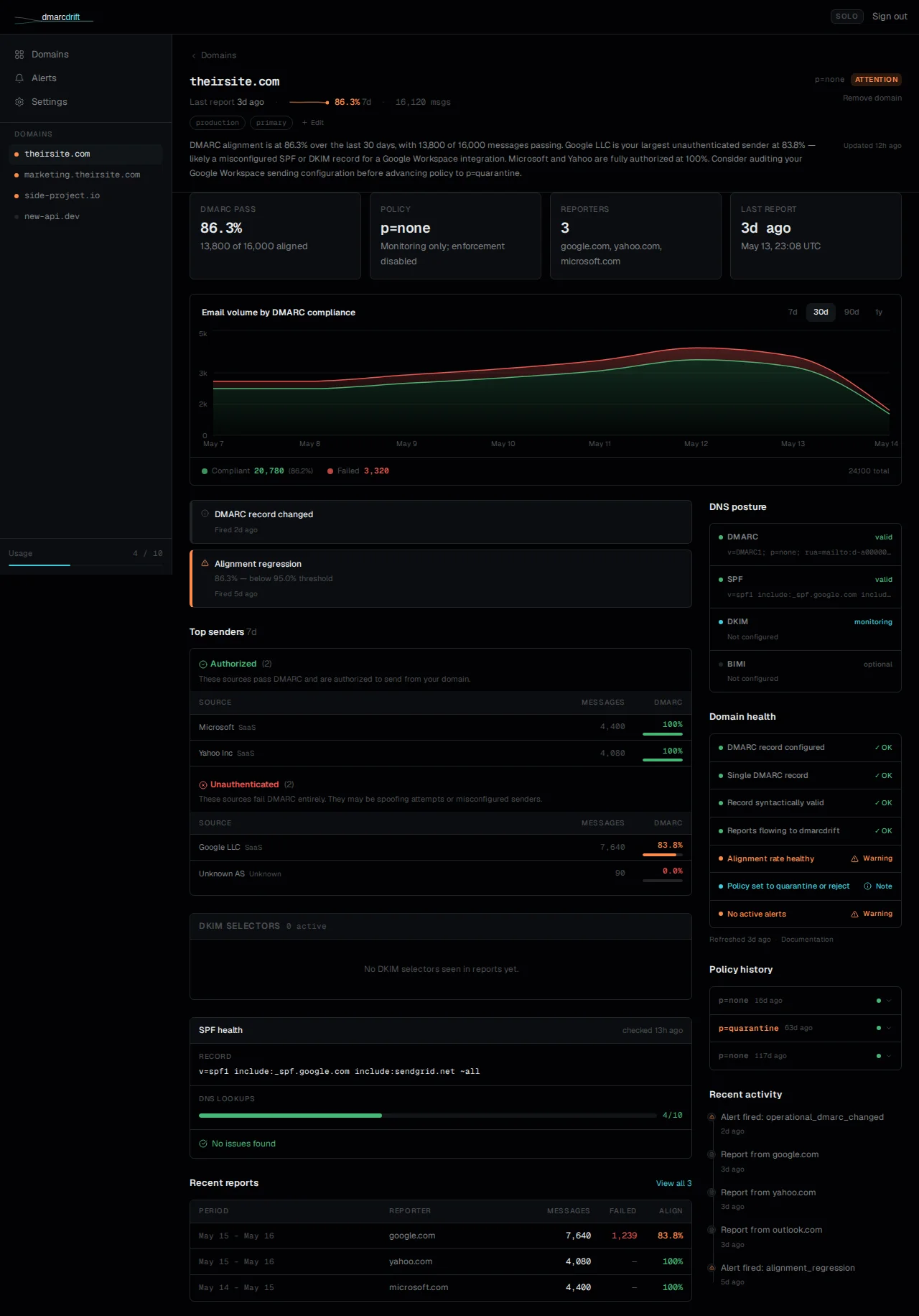
Task: Open the google.com report row
Action: (x=441, y=1236)
